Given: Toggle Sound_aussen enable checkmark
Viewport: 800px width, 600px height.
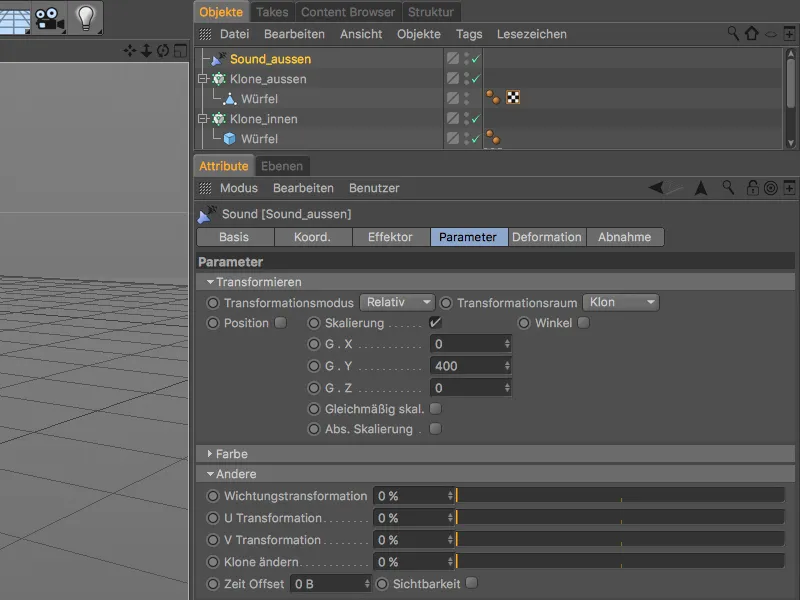Looking at the screenshot, I should click(x=476, y=59).
